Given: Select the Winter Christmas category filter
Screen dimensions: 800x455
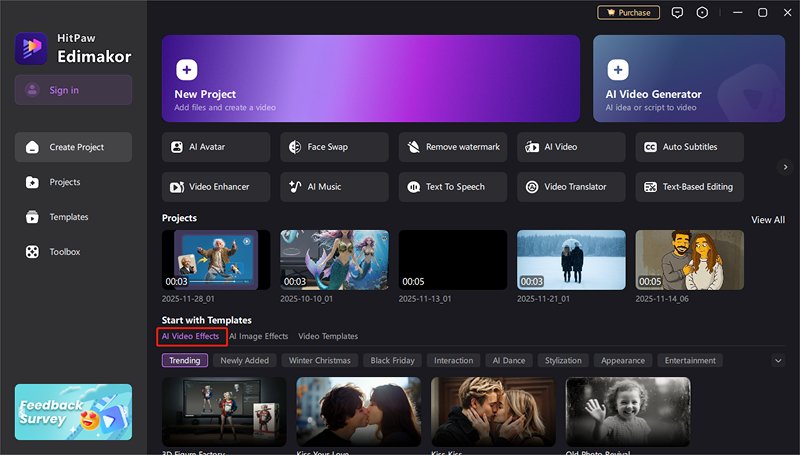Looking at the screenshot, I should [x=319, y=360].
